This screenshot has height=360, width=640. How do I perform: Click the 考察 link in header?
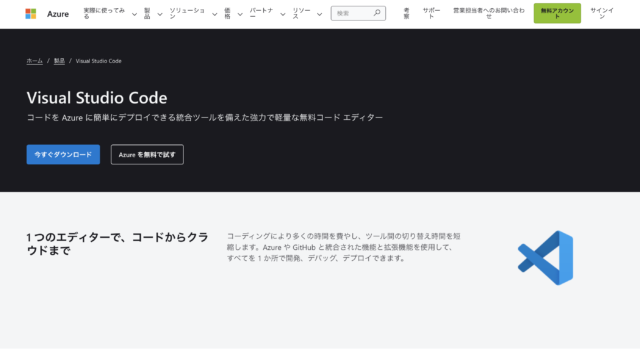(406, 13)
